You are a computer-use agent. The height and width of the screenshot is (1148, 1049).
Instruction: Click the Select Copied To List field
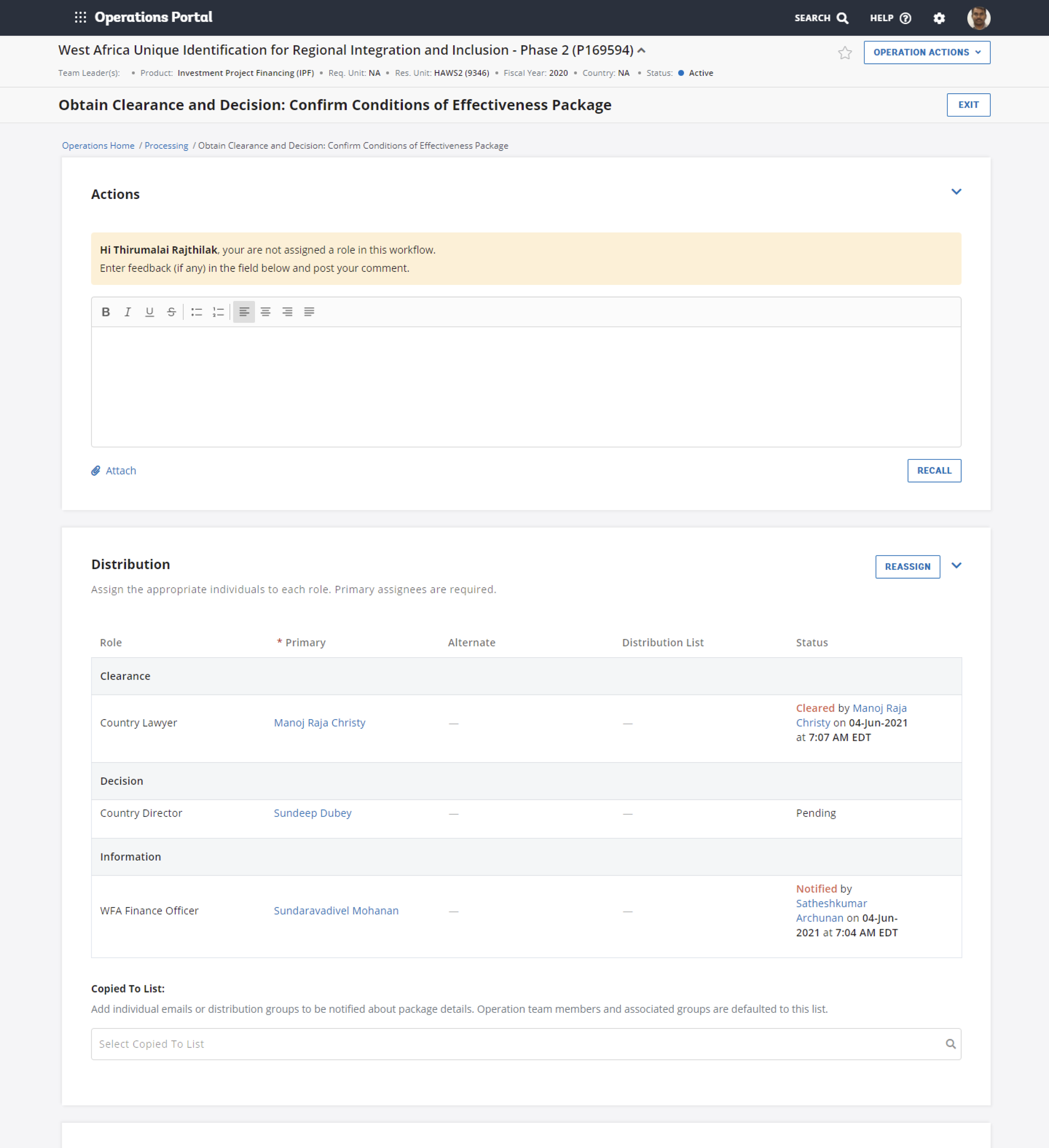[512, 1044]
